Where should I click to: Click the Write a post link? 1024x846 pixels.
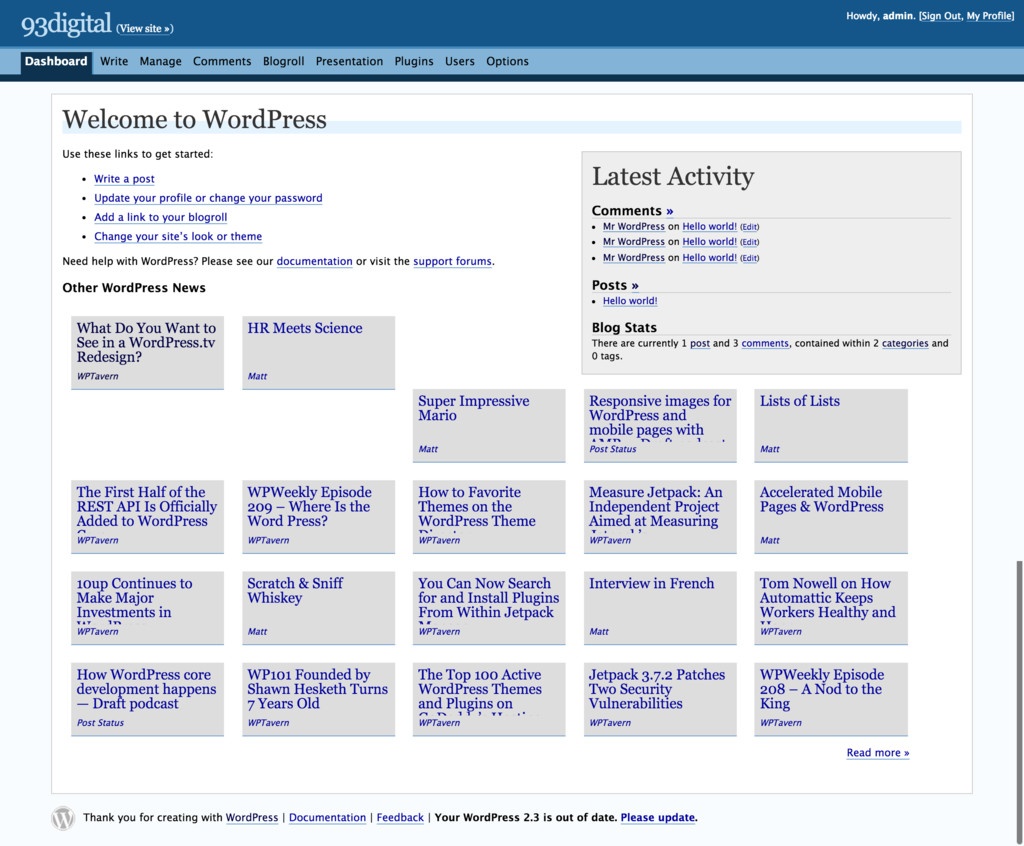124,179
